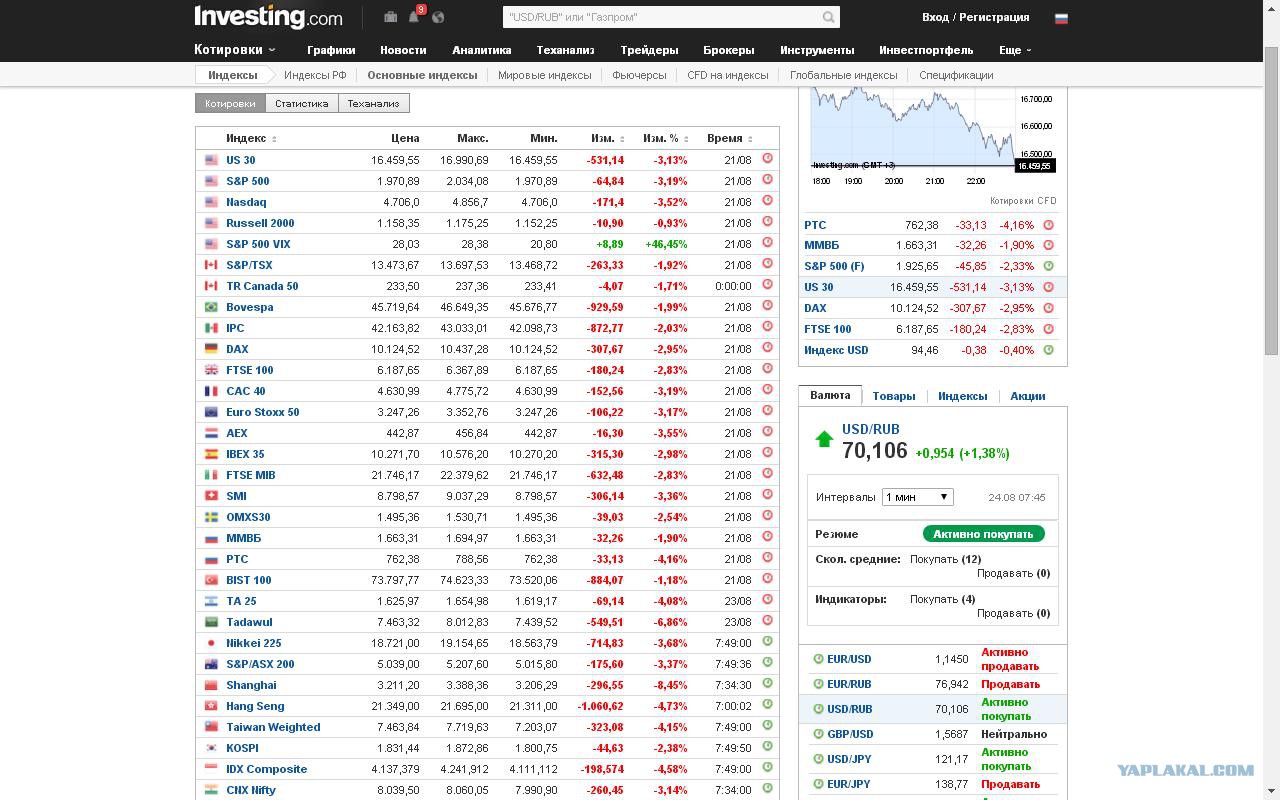1280x800 pixels.
Task: Click the green clock icon next to USD/RUB pair
Action: coord(818,708)
